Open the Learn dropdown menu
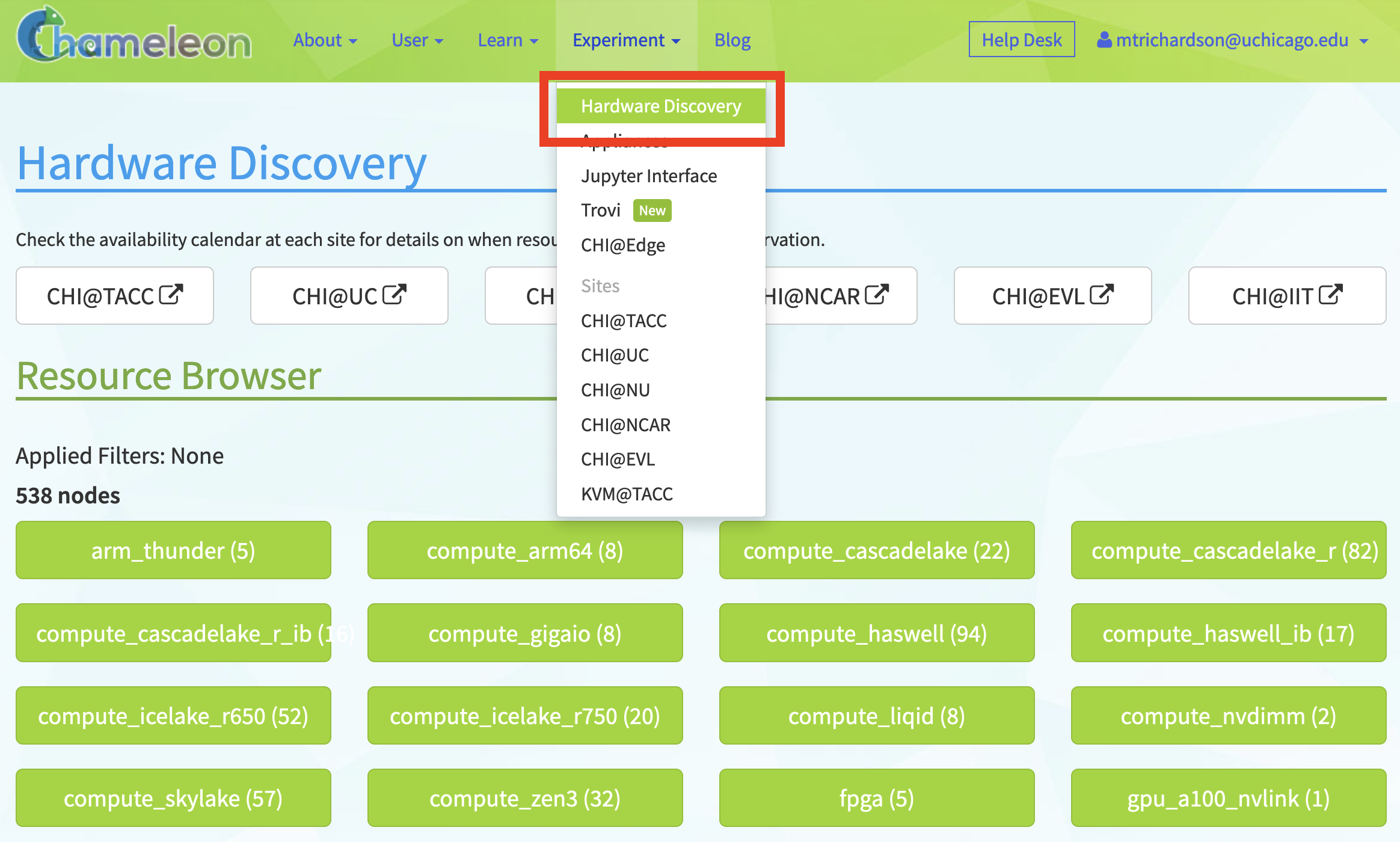The image size is (1400, 842). 508,40
